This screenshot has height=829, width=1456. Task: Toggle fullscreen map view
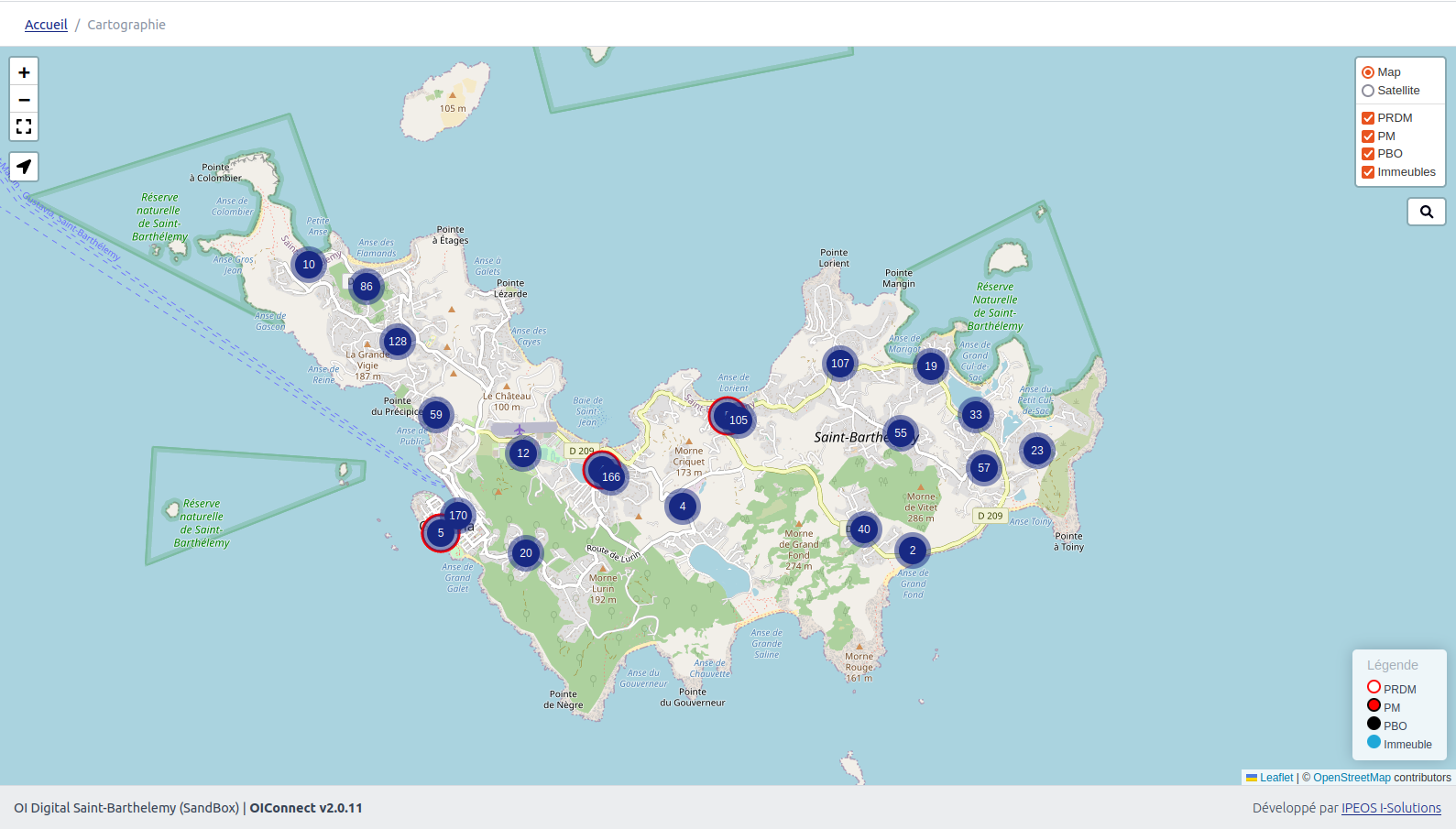[24, 126]
